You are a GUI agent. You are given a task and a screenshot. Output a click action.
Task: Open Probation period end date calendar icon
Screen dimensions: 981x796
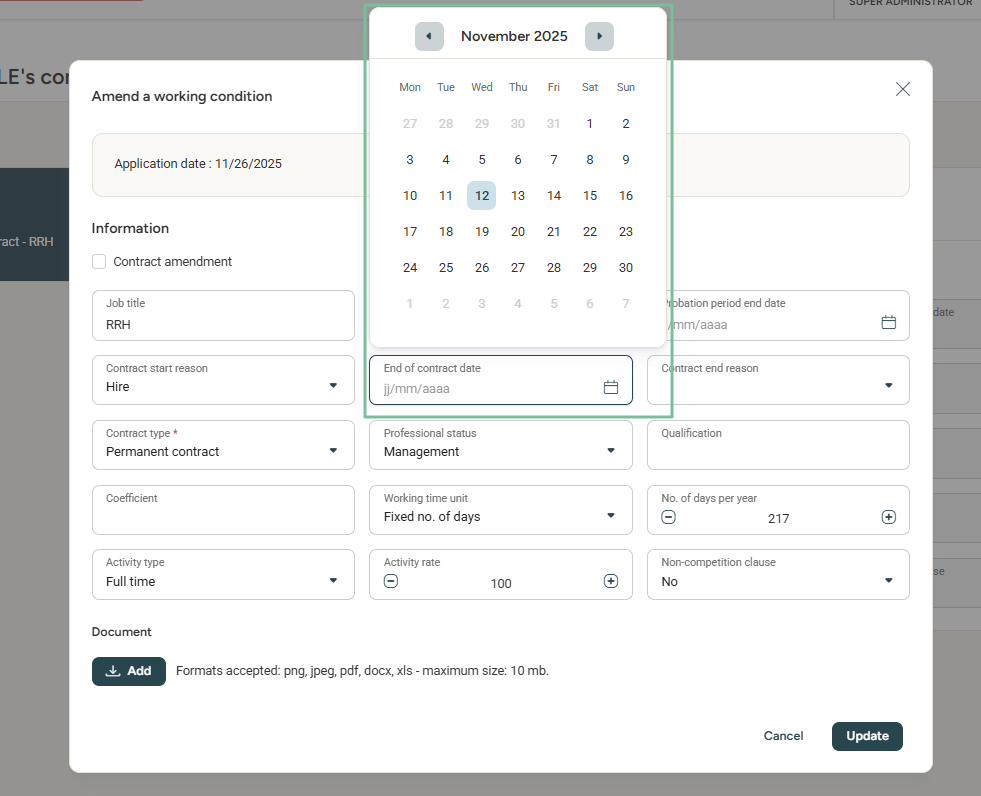click(888, 323)
